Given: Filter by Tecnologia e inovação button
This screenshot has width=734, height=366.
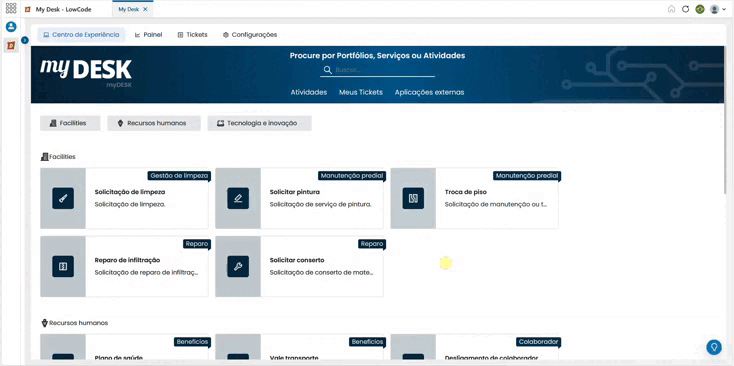Looking at the screenshot, I should coord(259,123).
